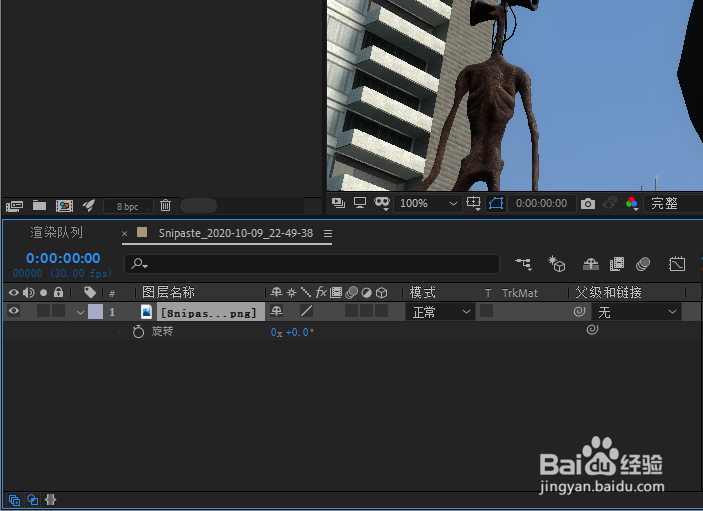The image size is (703, 511).
Task: Hide layer 1 with its eye toggle
Action: click(14, 311)
